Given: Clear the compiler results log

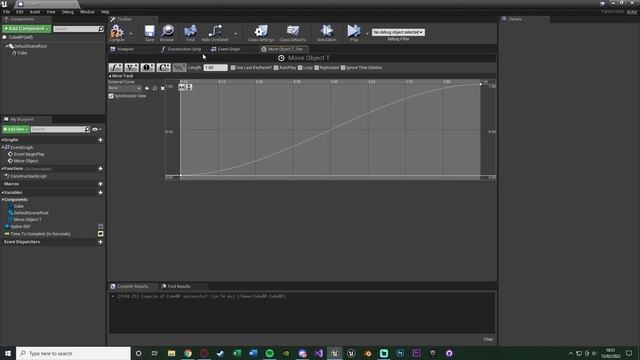Looking at the screenshot, I should (488, 339).
